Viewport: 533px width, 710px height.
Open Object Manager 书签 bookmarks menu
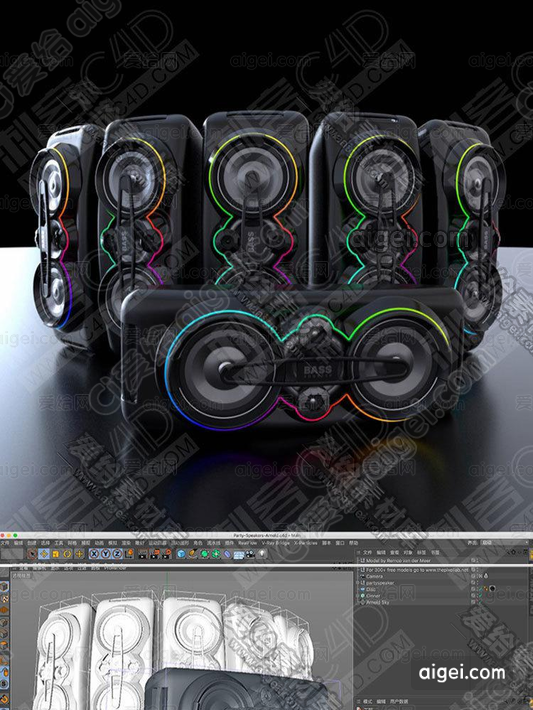point(435,552)
